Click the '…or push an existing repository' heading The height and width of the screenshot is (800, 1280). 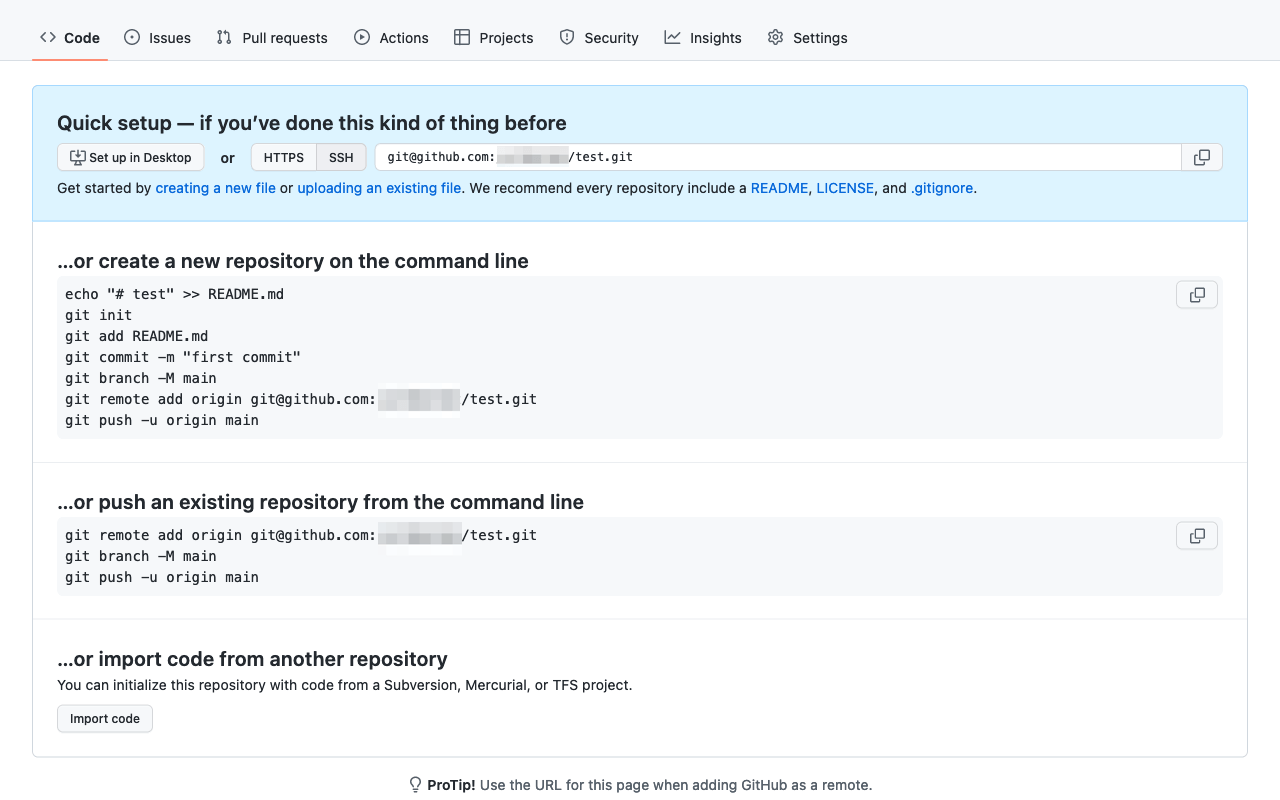coord(320,502)
